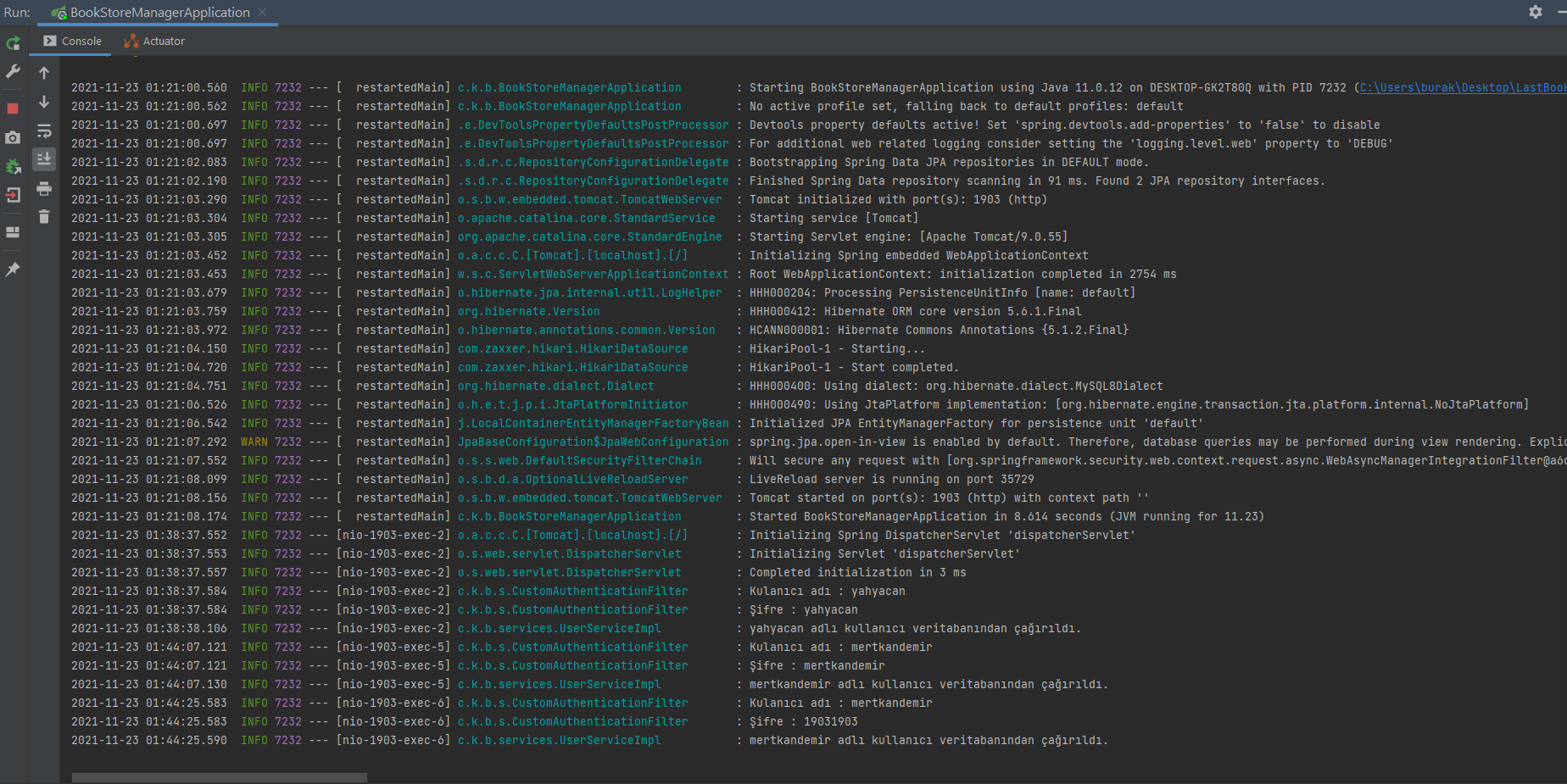Click the up arrow to go up the stack trace
The height and width of the screenshot is (784, 1567).
pos(44,73)
